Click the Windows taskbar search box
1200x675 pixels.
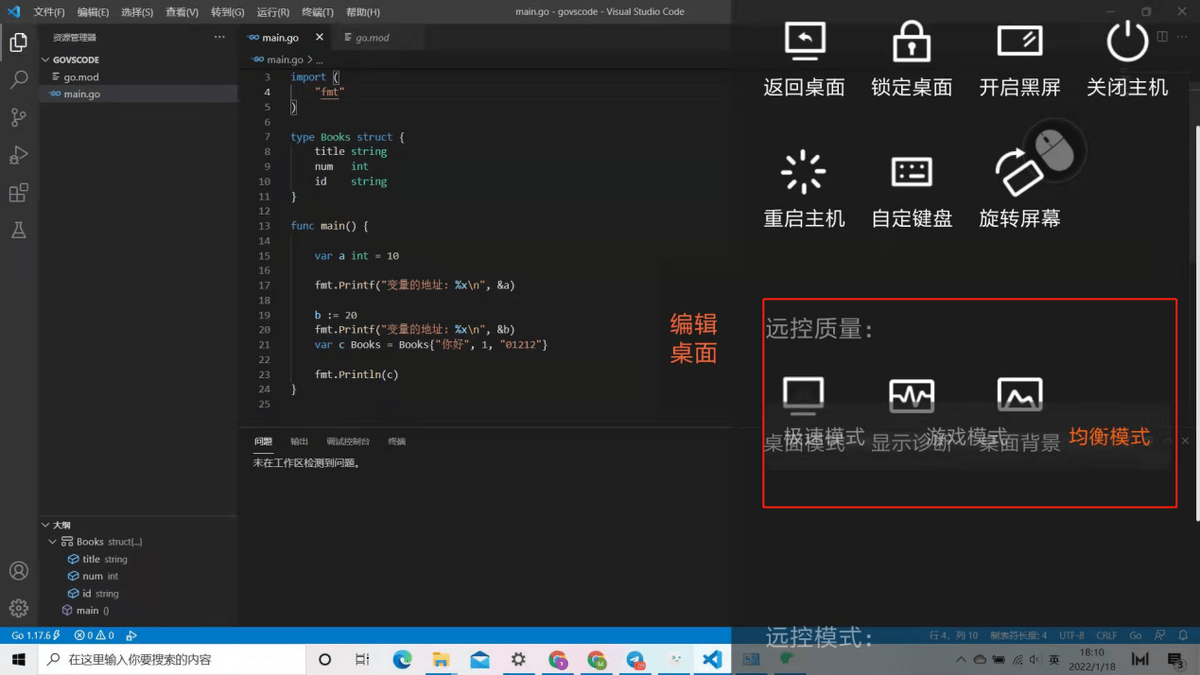[x=172, y=660]
